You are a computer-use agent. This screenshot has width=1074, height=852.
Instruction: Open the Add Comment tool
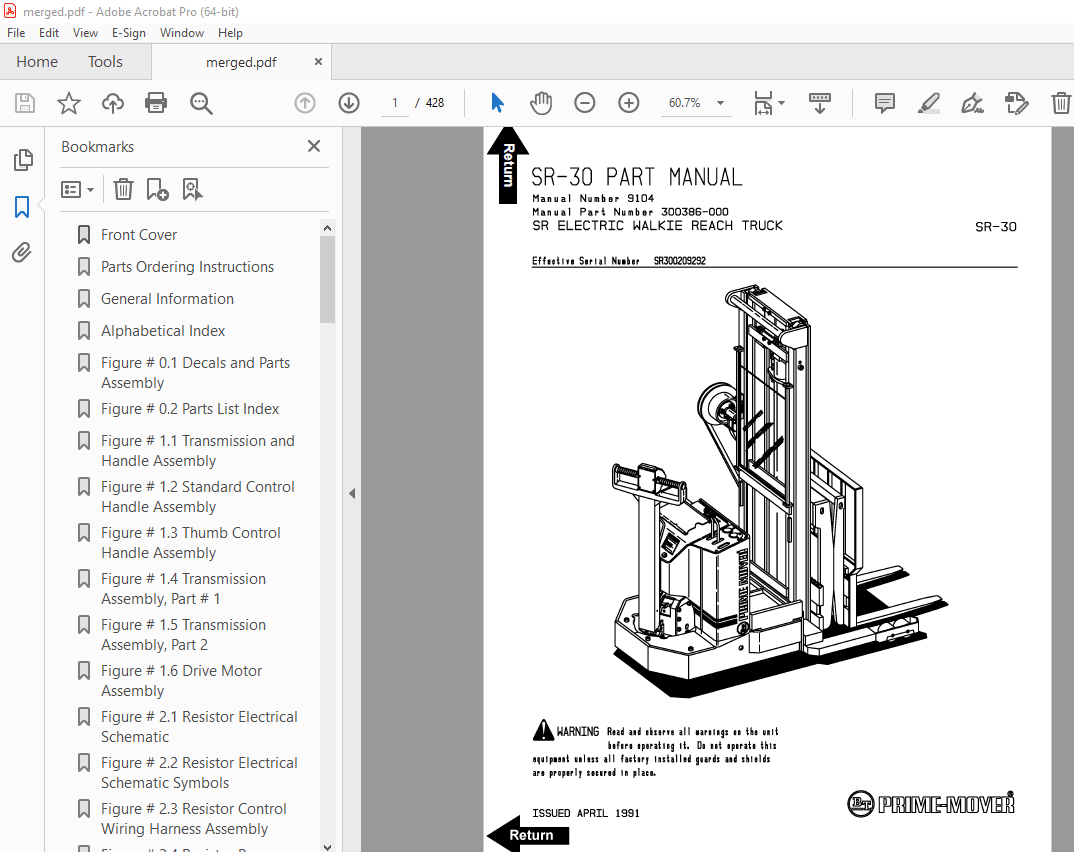(x=884, y=102)
